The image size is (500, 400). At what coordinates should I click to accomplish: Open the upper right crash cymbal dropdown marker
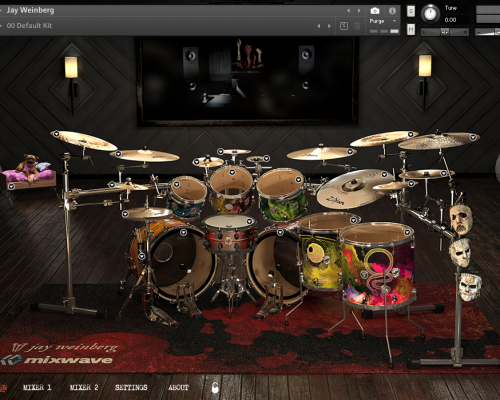click(411, 134)
